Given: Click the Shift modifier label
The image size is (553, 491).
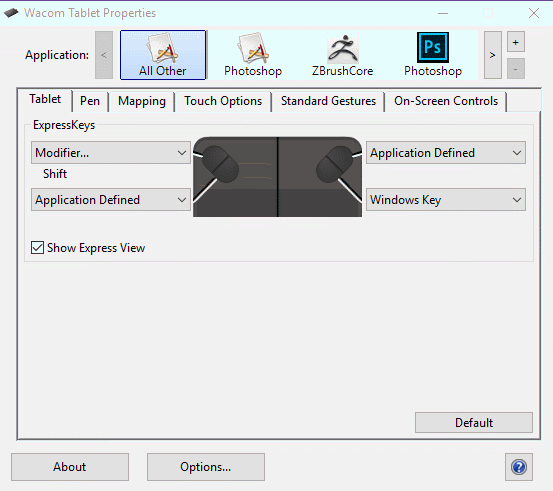Looking at the screenshot, I should pos(55,174).
